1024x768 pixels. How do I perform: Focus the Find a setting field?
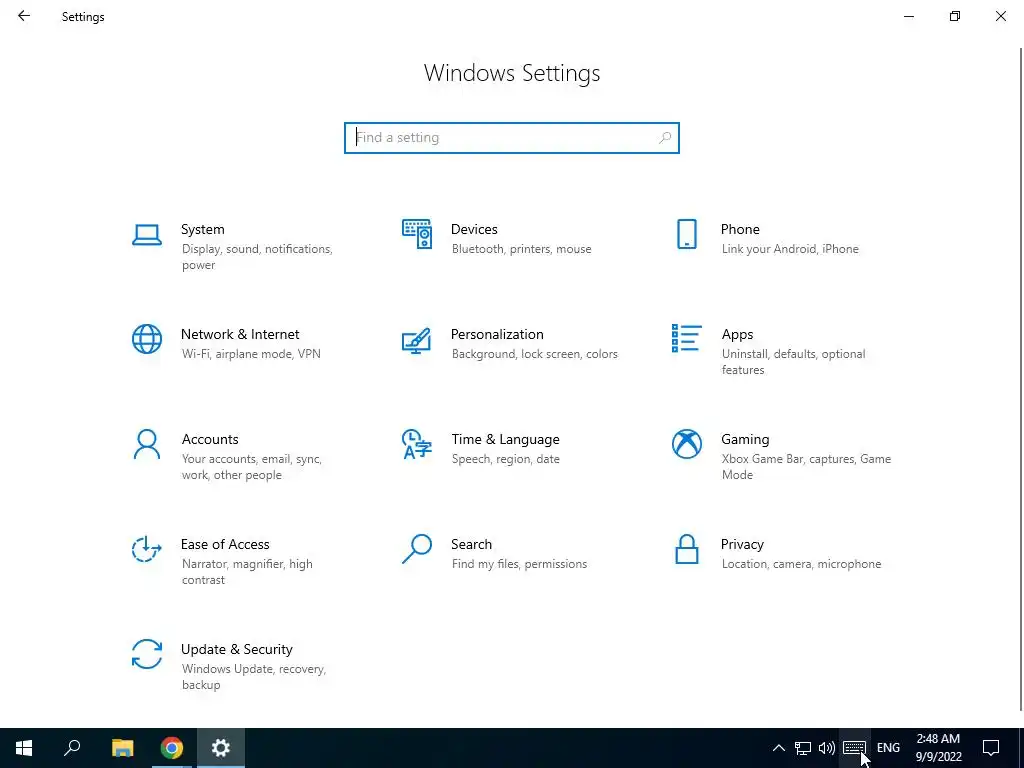point(512,138)
